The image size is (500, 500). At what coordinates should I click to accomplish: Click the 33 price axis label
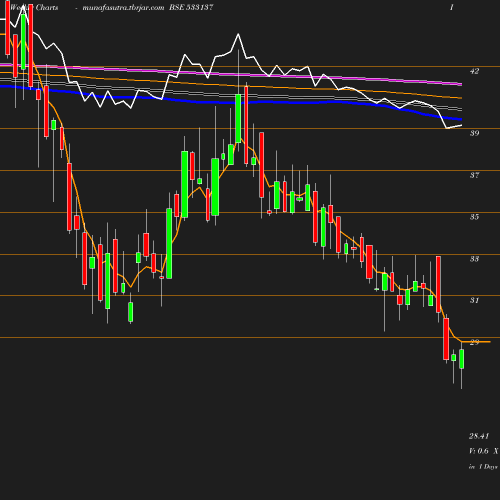pos(474,259)
